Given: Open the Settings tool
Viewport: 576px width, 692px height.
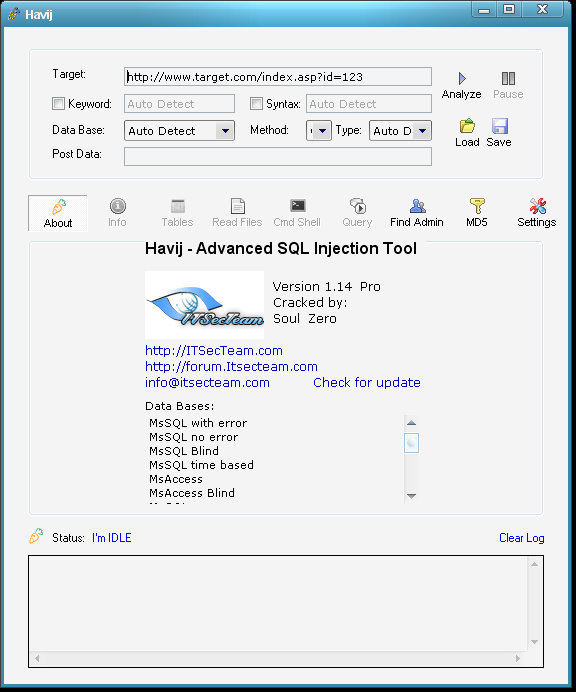Looking at the screenshot, I should click(537, 213).
